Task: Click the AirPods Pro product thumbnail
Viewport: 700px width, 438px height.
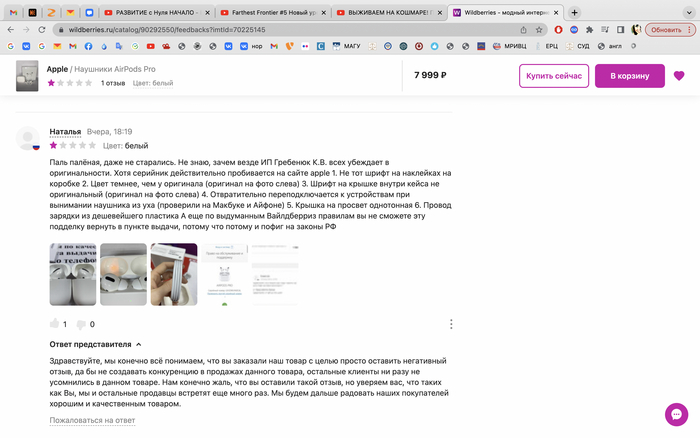Action: pos(27,76)
